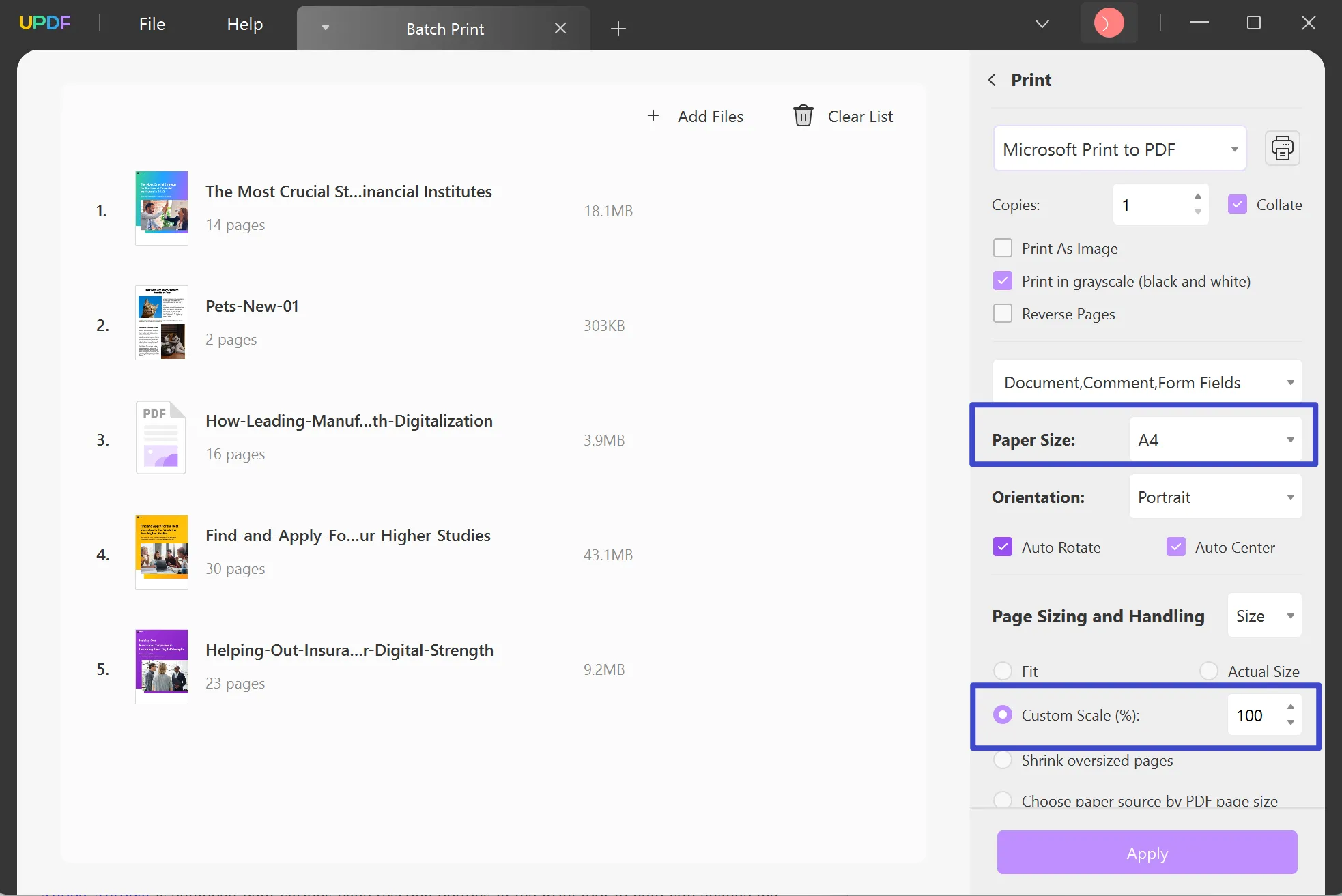Toggle the Collate checkbox

pos(1237,204)
